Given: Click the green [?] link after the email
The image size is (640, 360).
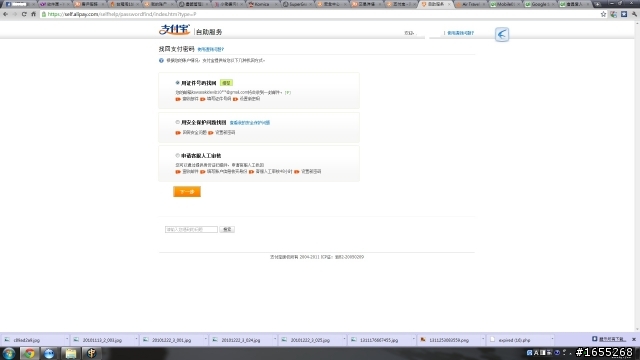Looking at the screenshot, I should click(x=288, y=93).
